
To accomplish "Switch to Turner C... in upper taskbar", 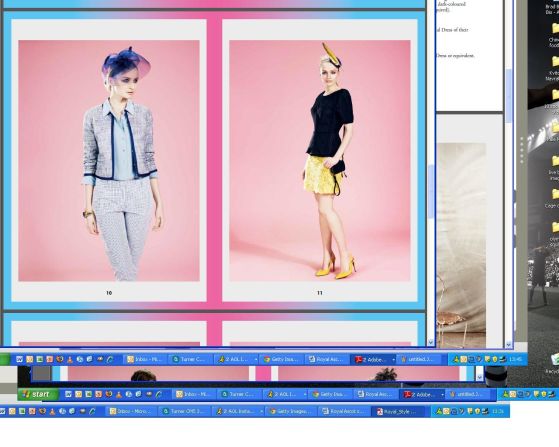I will point(189,359).
